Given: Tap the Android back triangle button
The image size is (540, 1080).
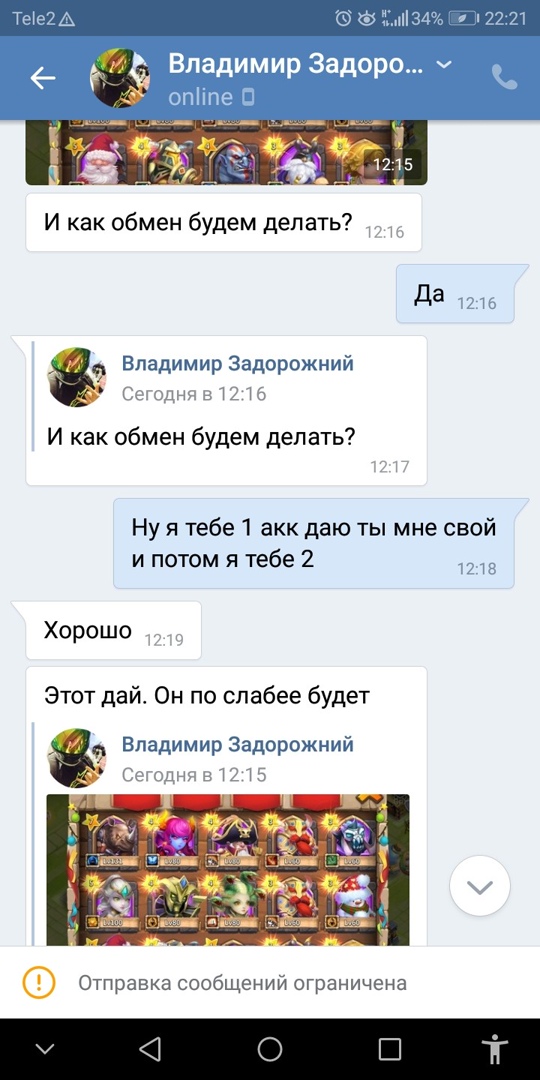Looking at the screenshot, I should click(x=150, y=1049).
